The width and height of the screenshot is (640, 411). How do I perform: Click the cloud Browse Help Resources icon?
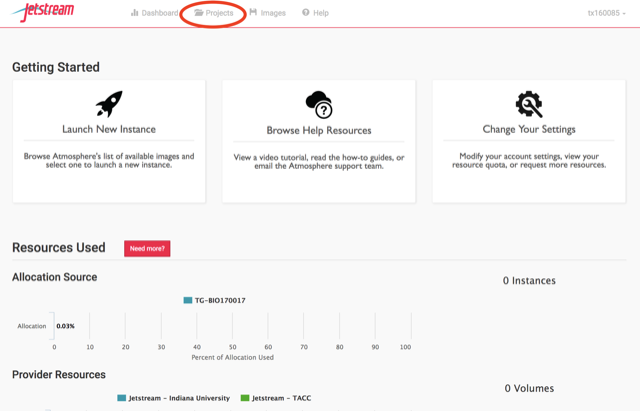click(319, 104)
